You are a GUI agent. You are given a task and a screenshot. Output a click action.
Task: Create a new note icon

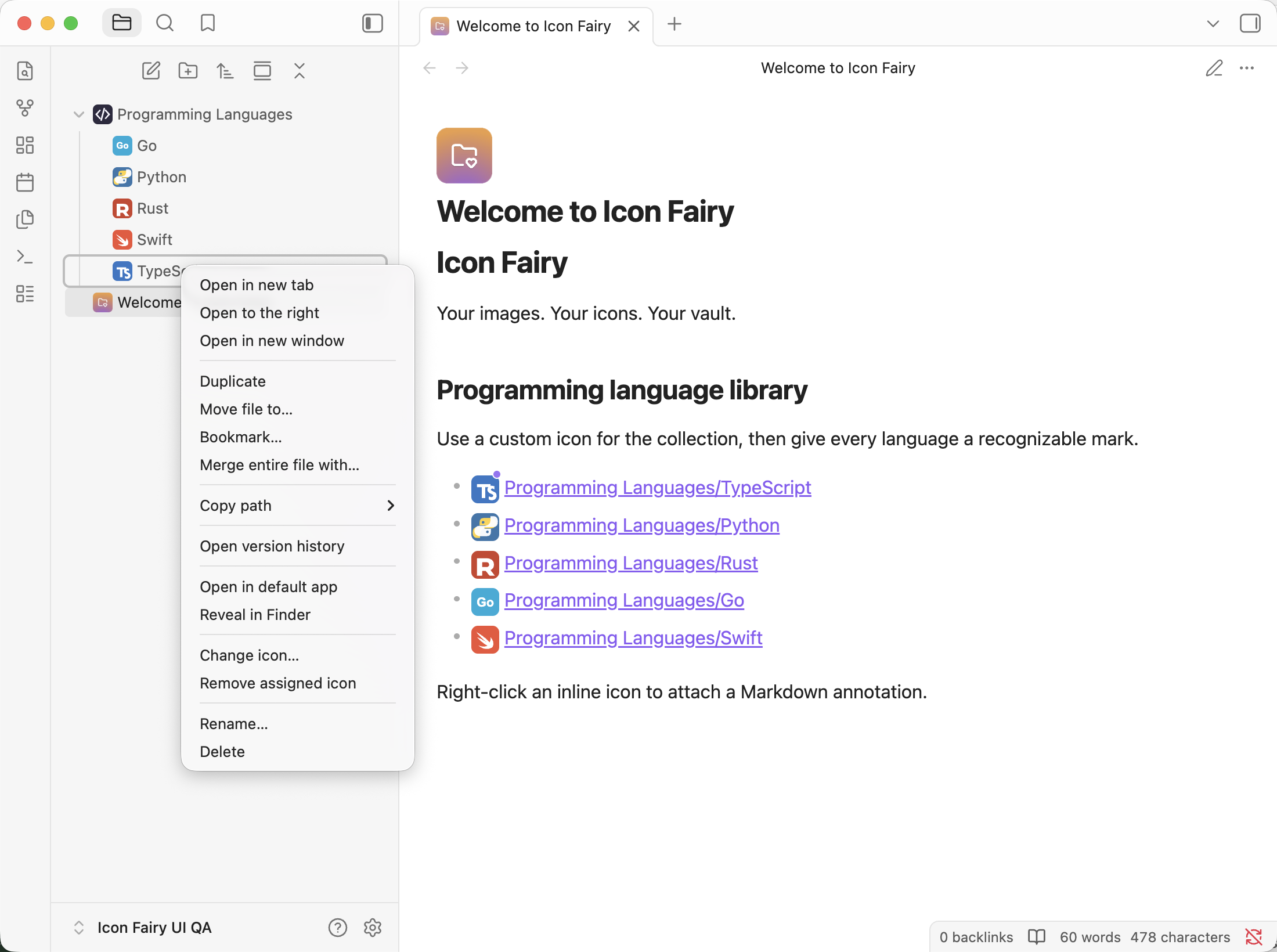[151, 71]
